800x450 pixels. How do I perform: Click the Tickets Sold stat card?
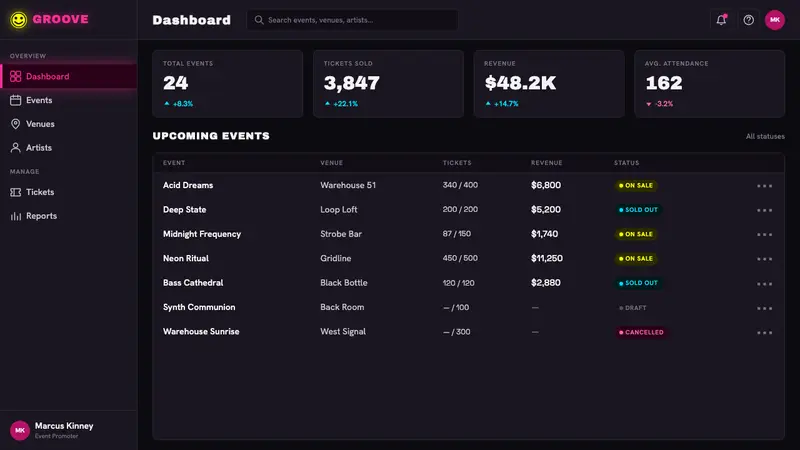click(x=388, y=84)
